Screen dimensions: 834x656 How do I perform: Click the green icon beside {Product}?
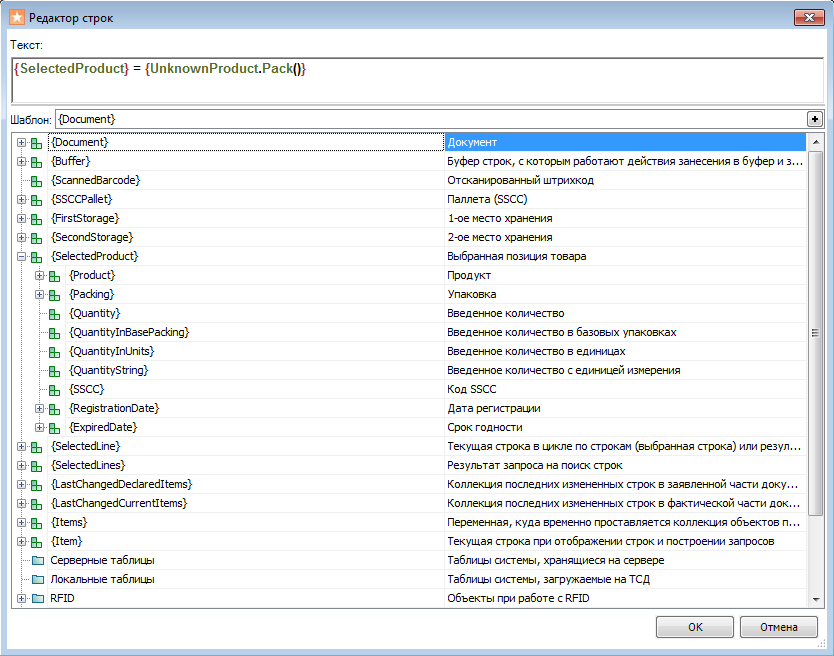point(54,276)
